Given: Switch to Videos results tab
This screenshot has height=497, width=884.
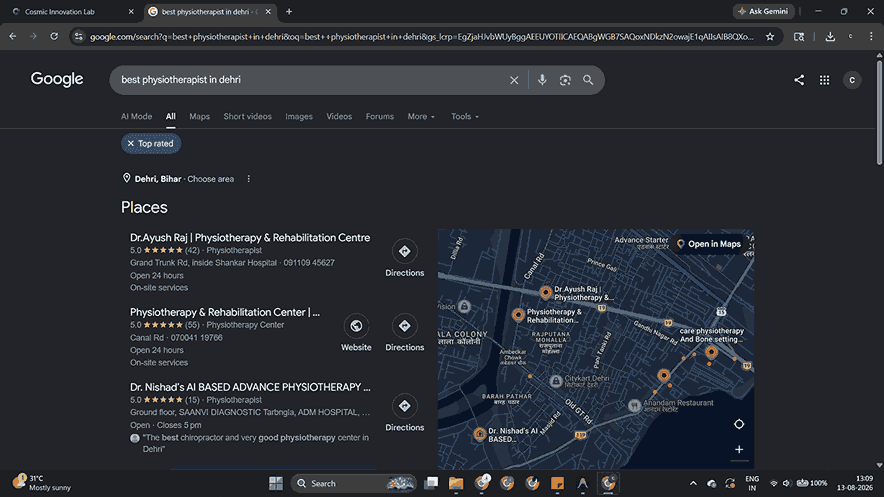Looking at the screenshot, I should (x=339, y=117).
